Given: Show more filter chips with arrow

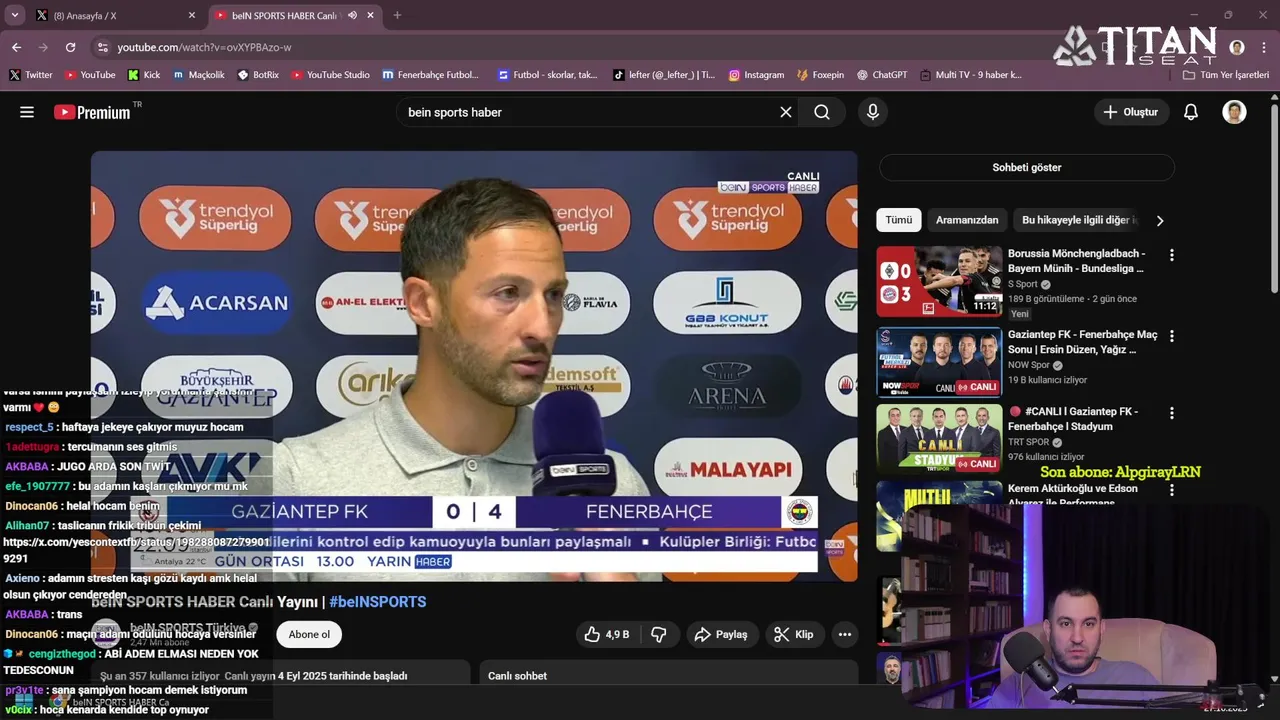Looking at the screenshot, I should (1159, 220).
